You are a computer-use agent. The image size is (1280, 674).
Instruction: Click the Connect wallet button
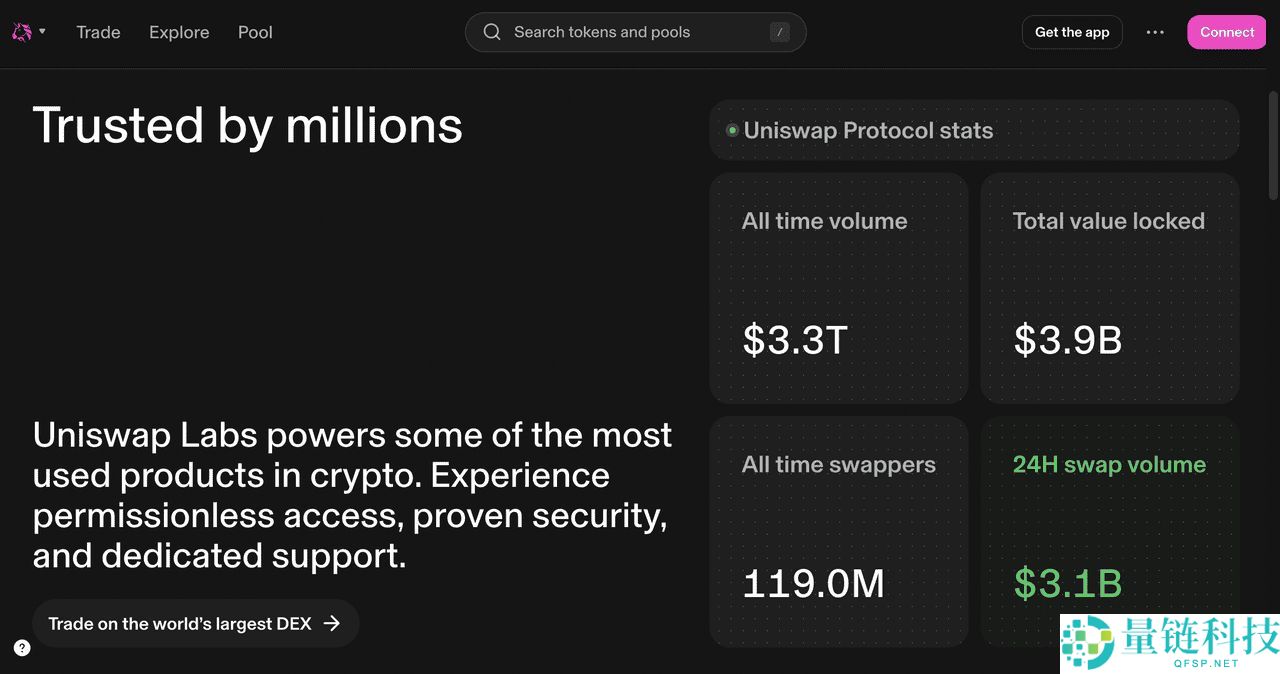coord(1226,31)
